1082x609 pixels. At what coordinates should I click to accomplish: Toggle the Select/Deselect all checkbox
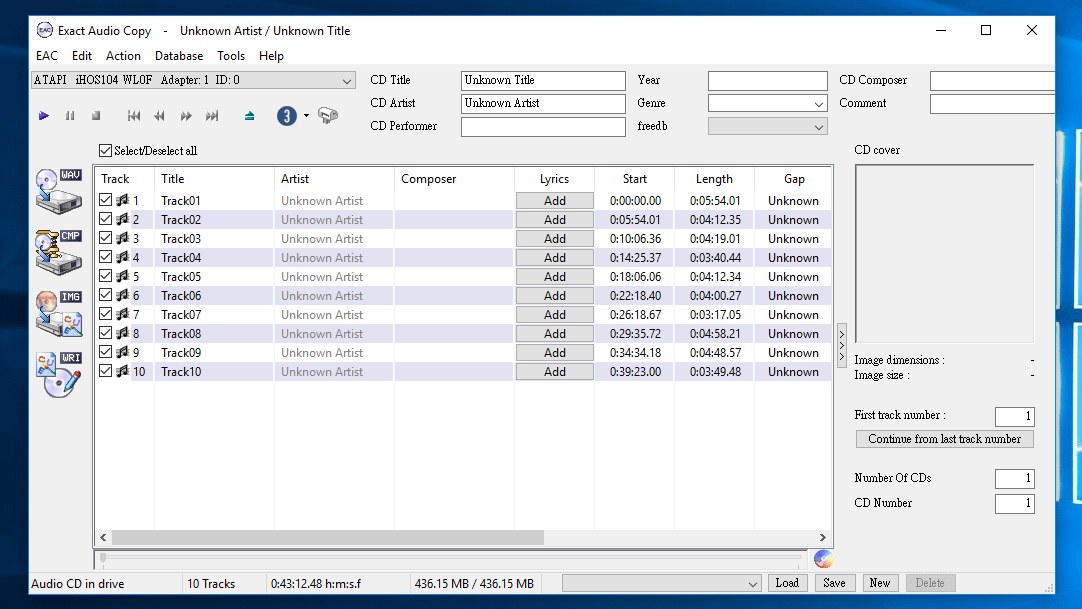(106, 150)
